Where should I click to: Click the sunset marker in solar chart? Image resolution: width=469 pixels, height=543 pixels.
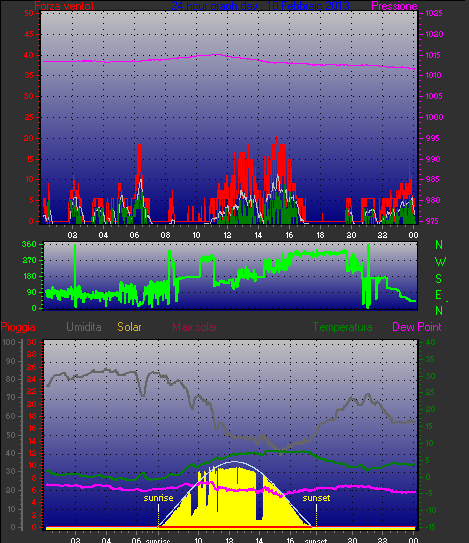[x=316, y=498]
